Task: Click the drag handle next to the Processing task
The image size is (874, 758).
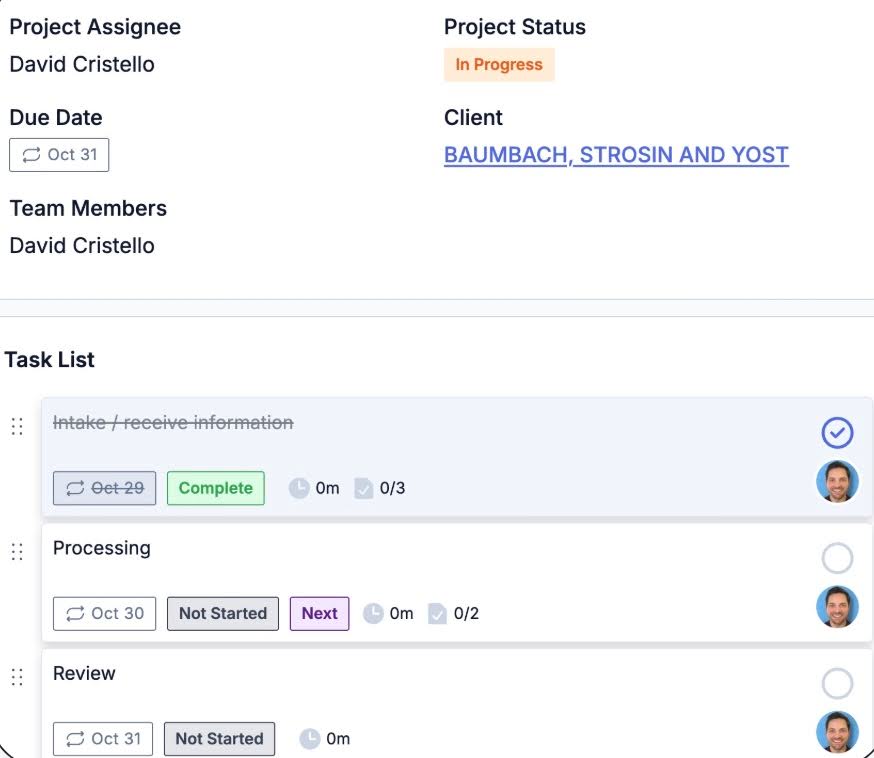Action: coord(17,551)
